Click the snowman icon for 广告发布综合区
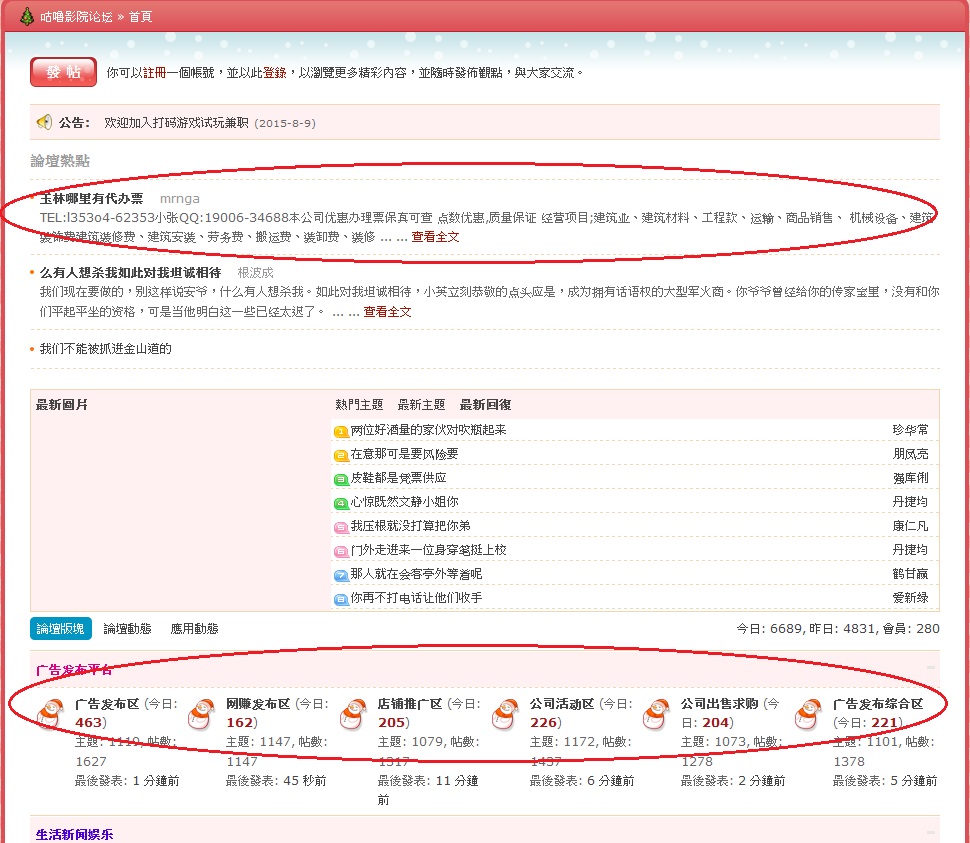The image size is (970, 843). tap(809, 714)
